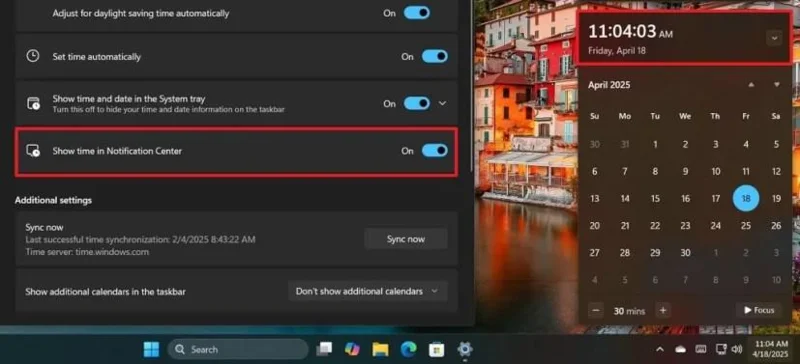Select April 30 in the calendar

685,253
